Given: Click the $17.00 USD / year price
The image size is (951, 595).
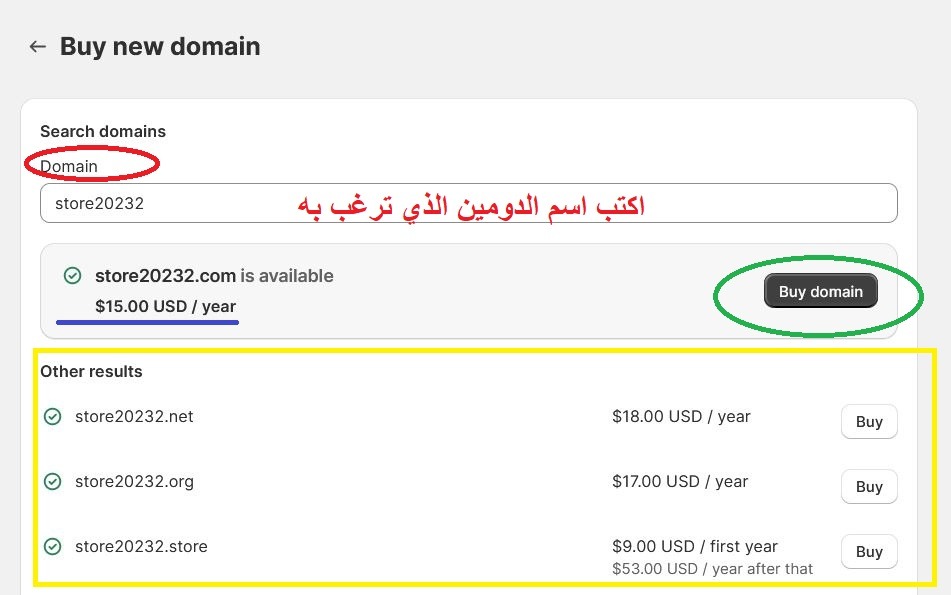Looking at the screenshot, I should tap(680, 482).
